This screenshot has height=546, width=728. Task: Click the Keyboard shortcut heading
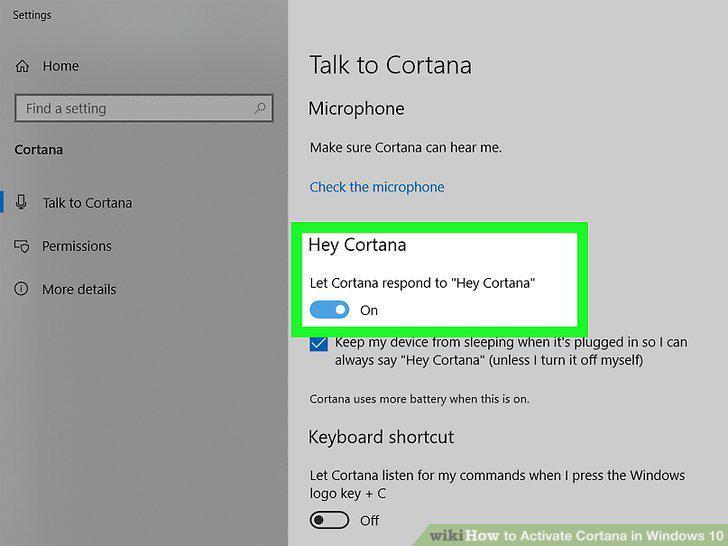coord(381,437)
